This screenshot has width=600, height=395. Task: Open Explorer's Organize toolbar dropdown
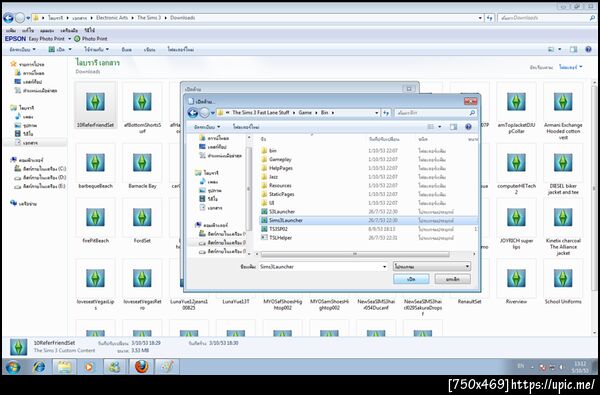point(23,49)
